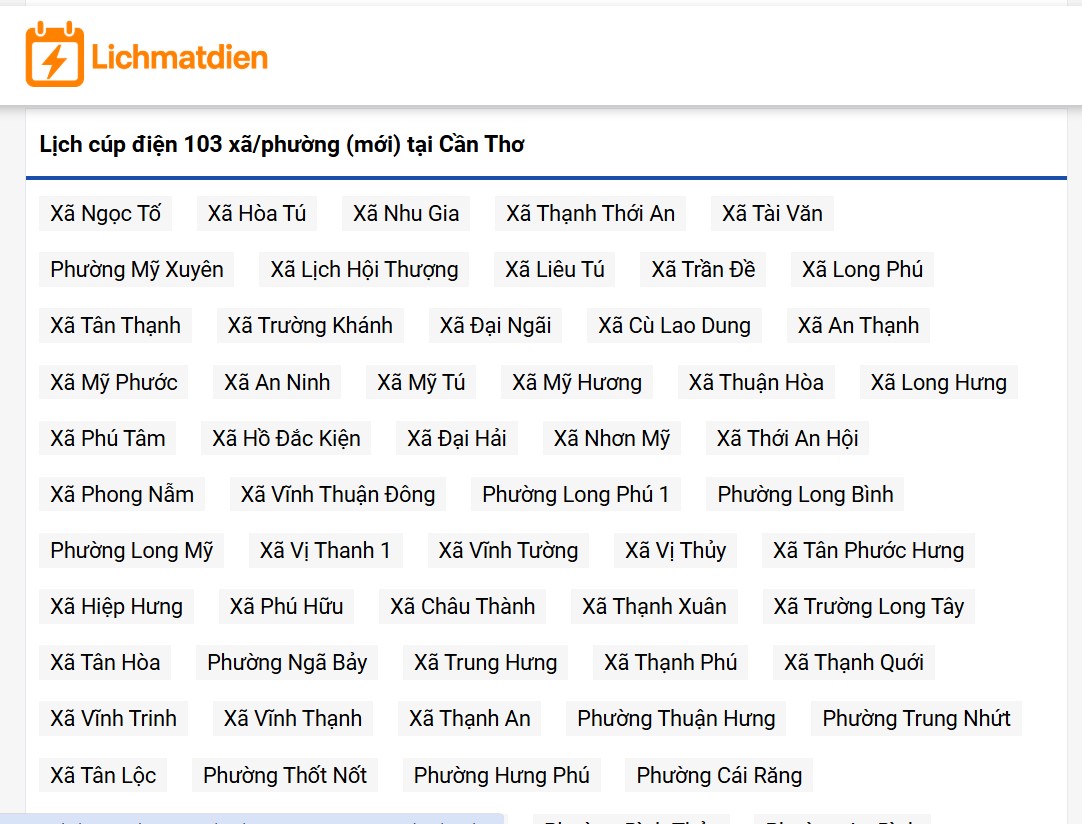Select Xã Thạnh An tag

click(470, 718)
